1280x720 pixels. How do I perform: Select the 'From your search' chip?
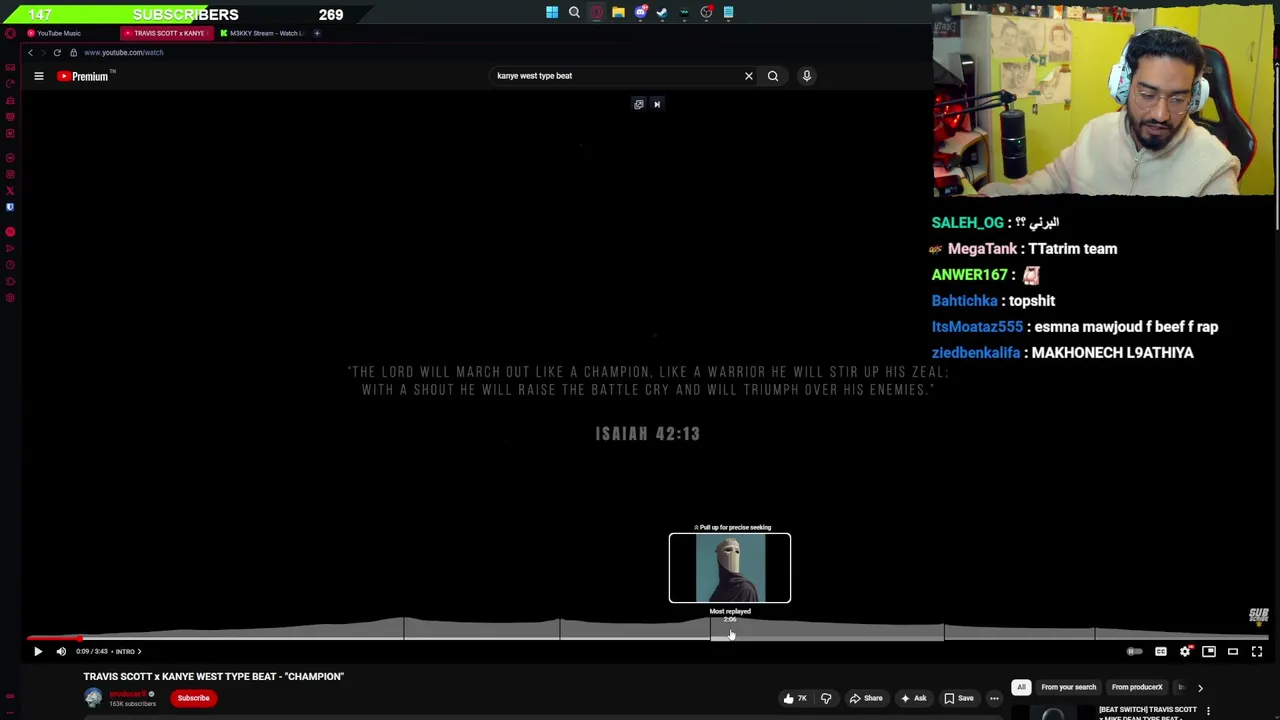1068,687
